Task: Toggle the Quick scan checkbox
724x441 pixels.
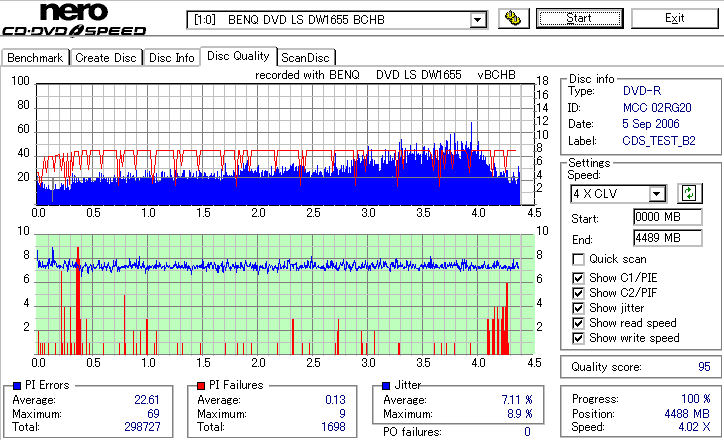Action: pyautogui.click(x=578, y=259)
